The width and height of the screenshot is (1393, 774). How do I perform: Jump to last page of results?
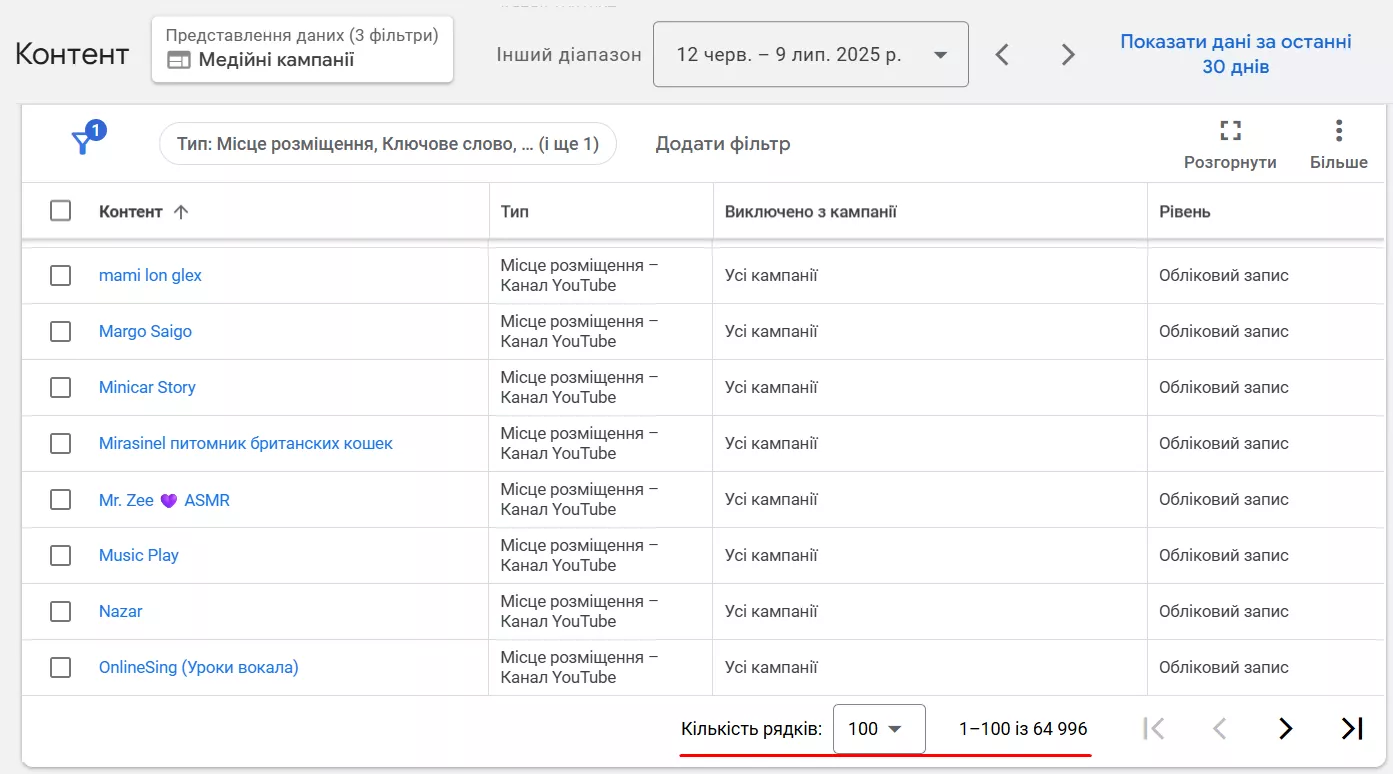1352,729
